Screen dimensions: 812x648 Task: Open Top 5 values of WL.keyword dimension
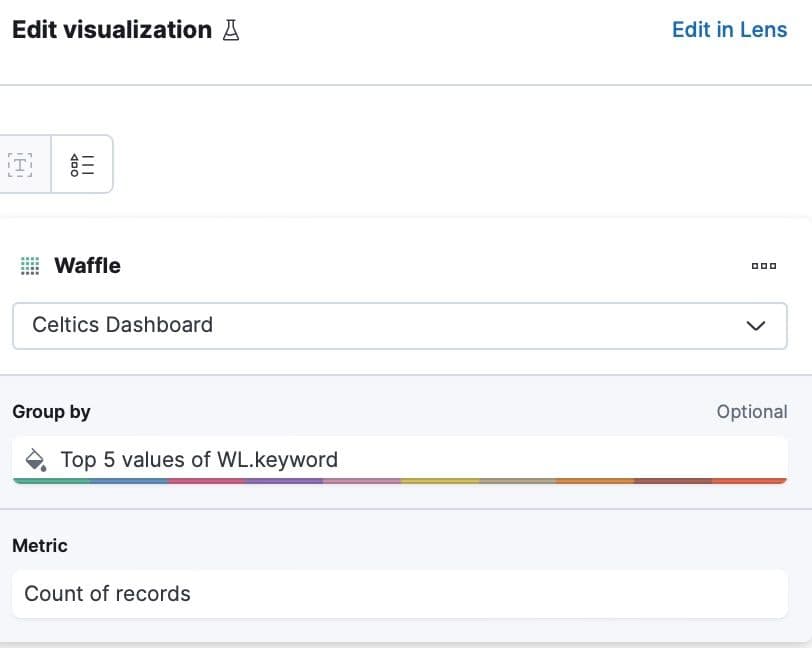199,460
